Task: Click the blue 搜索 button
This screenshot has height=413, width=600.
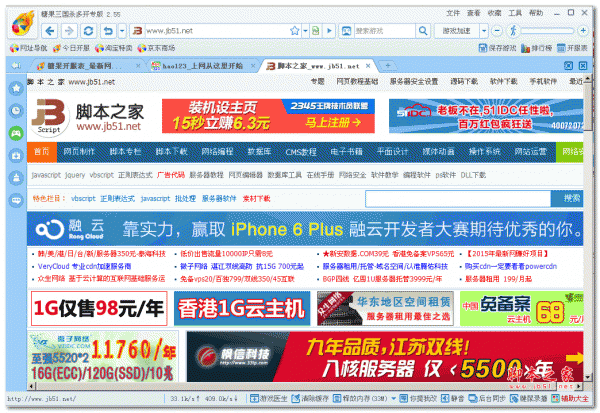Action: point(567,199)
